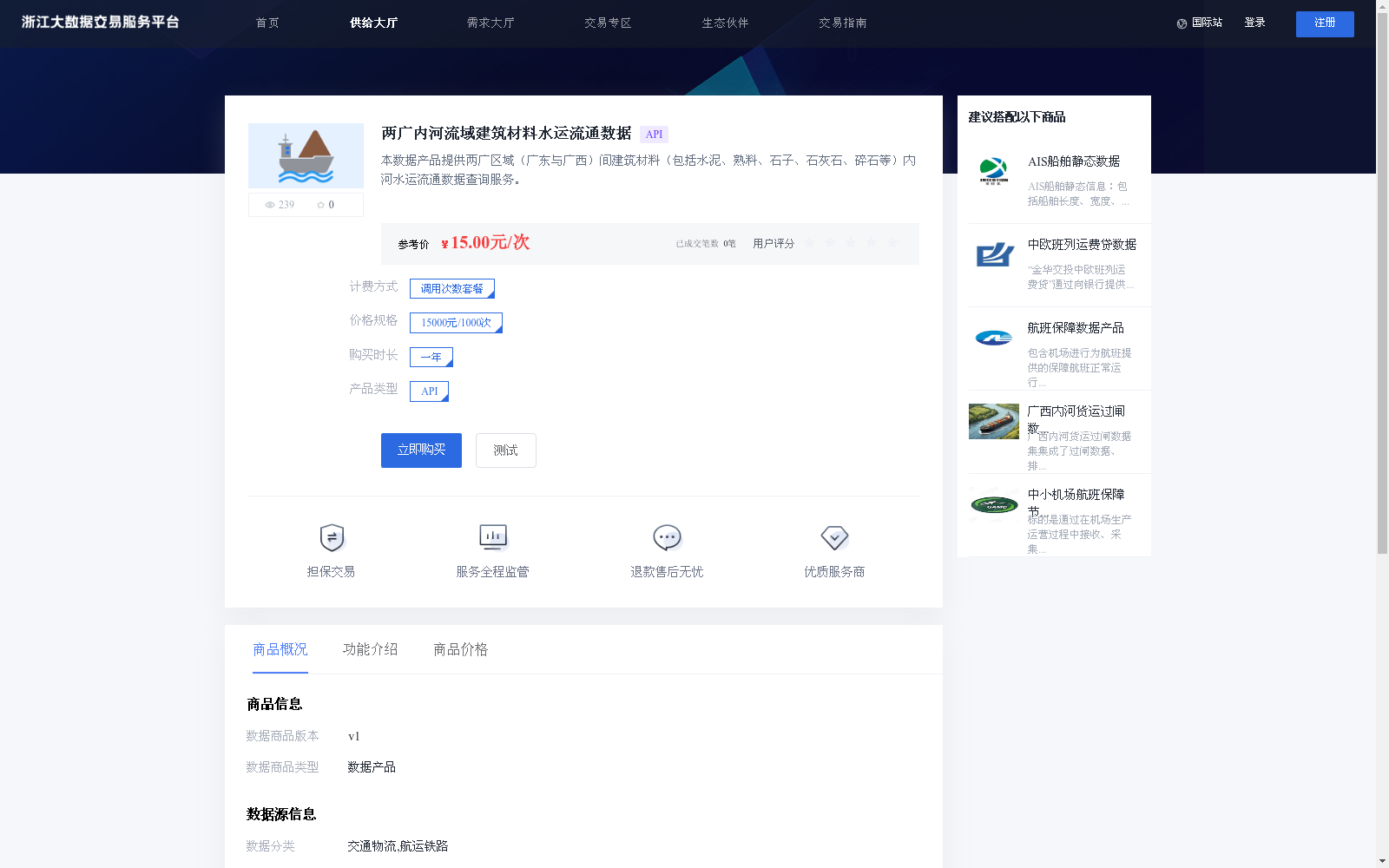Click the 立即购买 button
This screenshot has width=1389, height=868.
[421, 450]
